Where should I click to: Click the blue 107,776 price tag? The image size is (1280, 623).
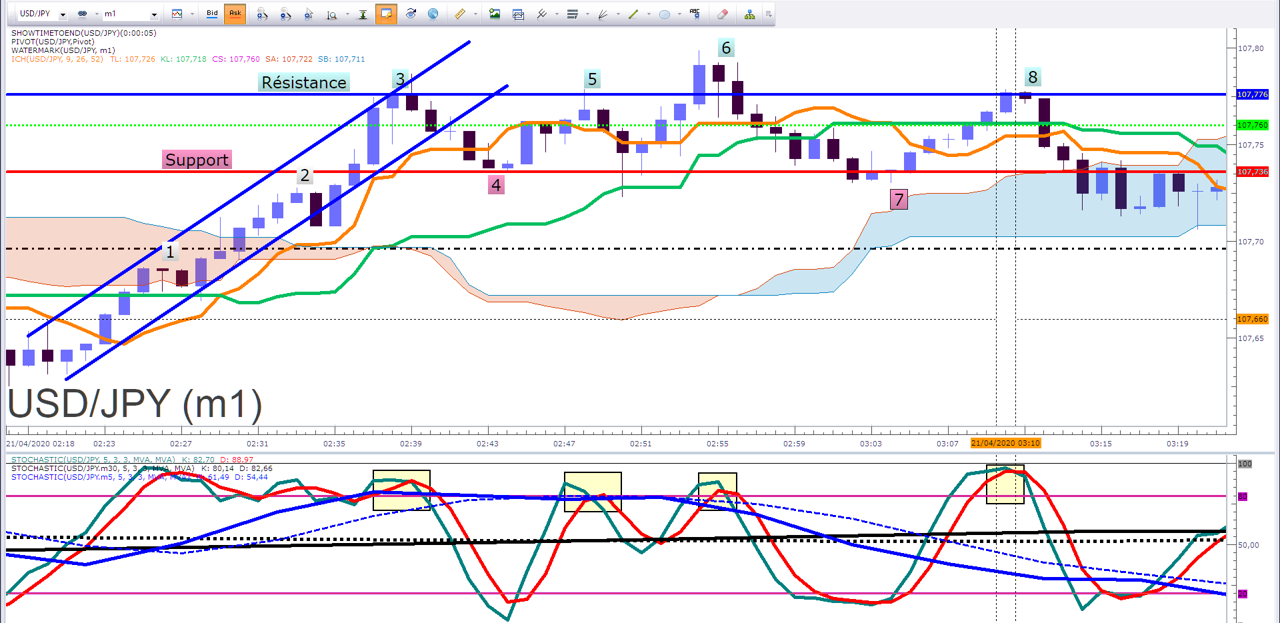click(x=1252, y=94)
